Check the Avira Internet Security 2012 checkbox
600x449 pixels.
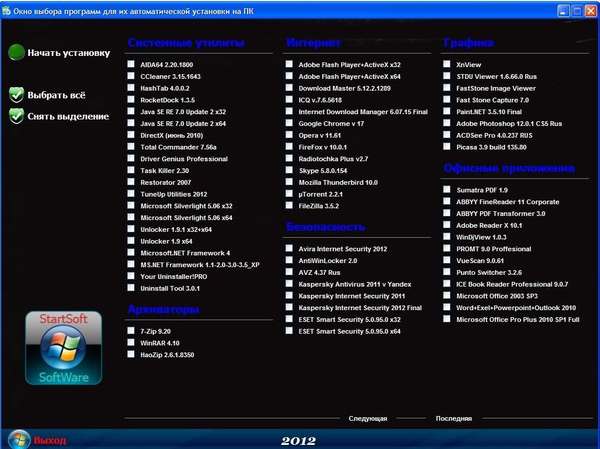[x=289, y=248]
